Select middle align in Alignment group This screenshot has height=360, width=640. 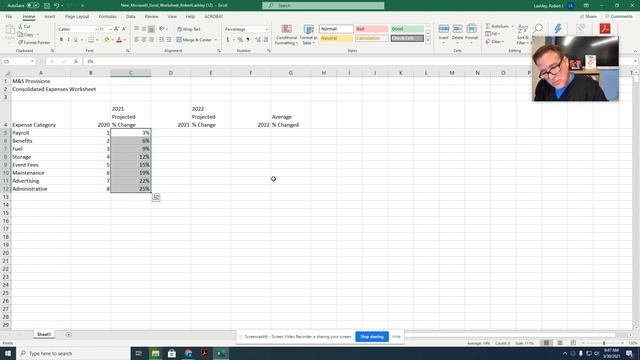(144, 29)
